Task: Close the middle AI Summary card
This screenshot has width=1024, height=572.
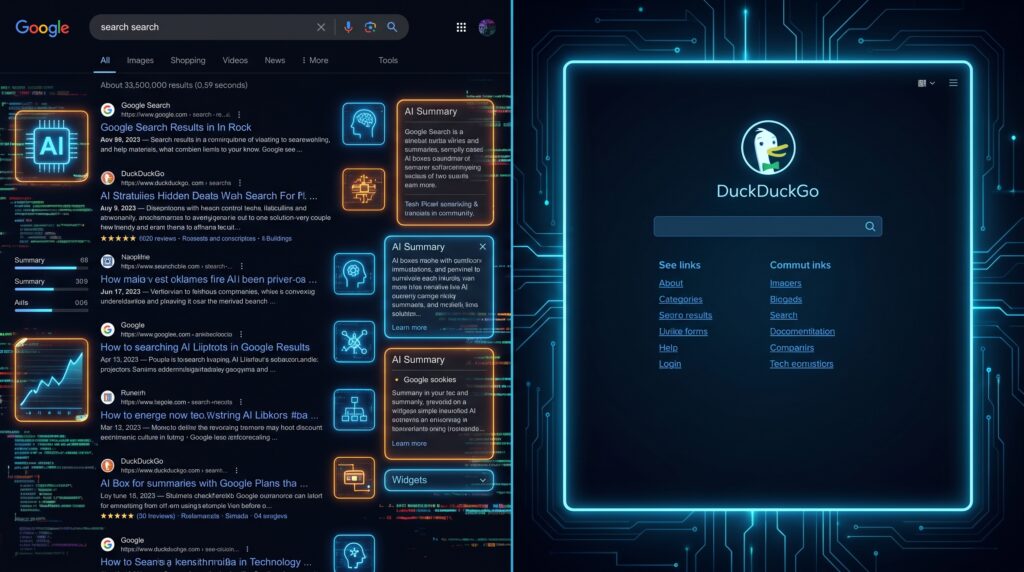Action: pos(483,246)
